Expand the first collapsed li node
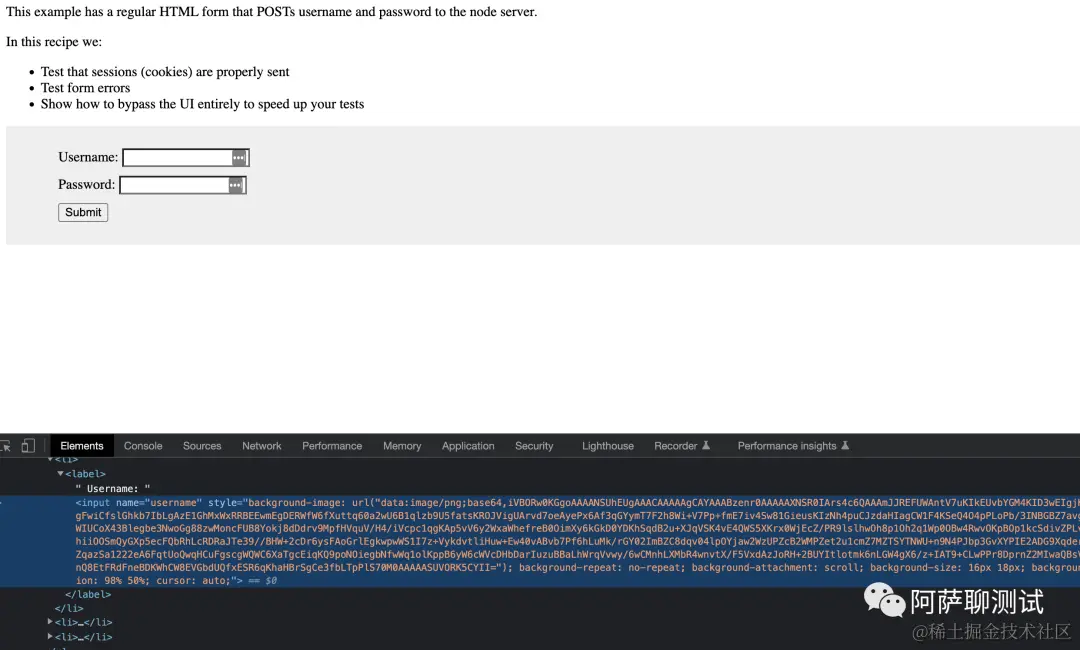 (x=50, y=622)
